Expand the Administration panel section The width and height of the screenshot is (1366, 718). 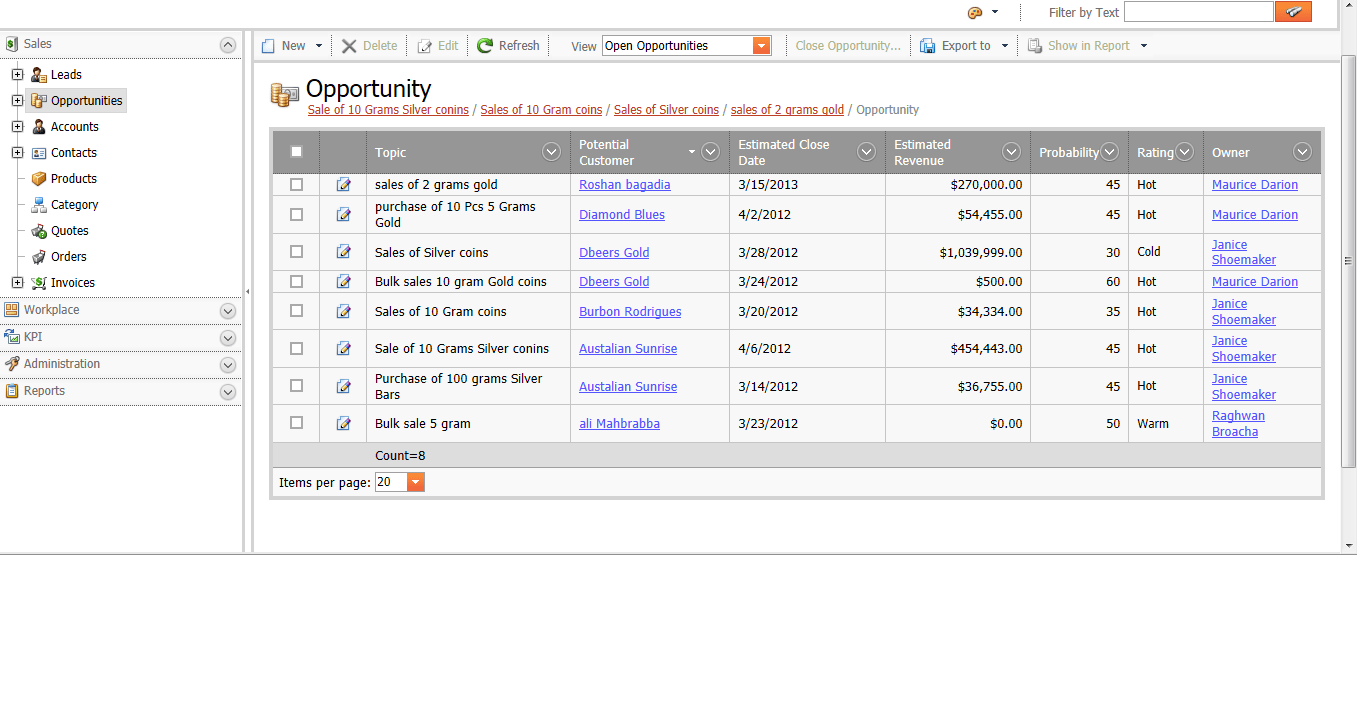click(228, 365)
